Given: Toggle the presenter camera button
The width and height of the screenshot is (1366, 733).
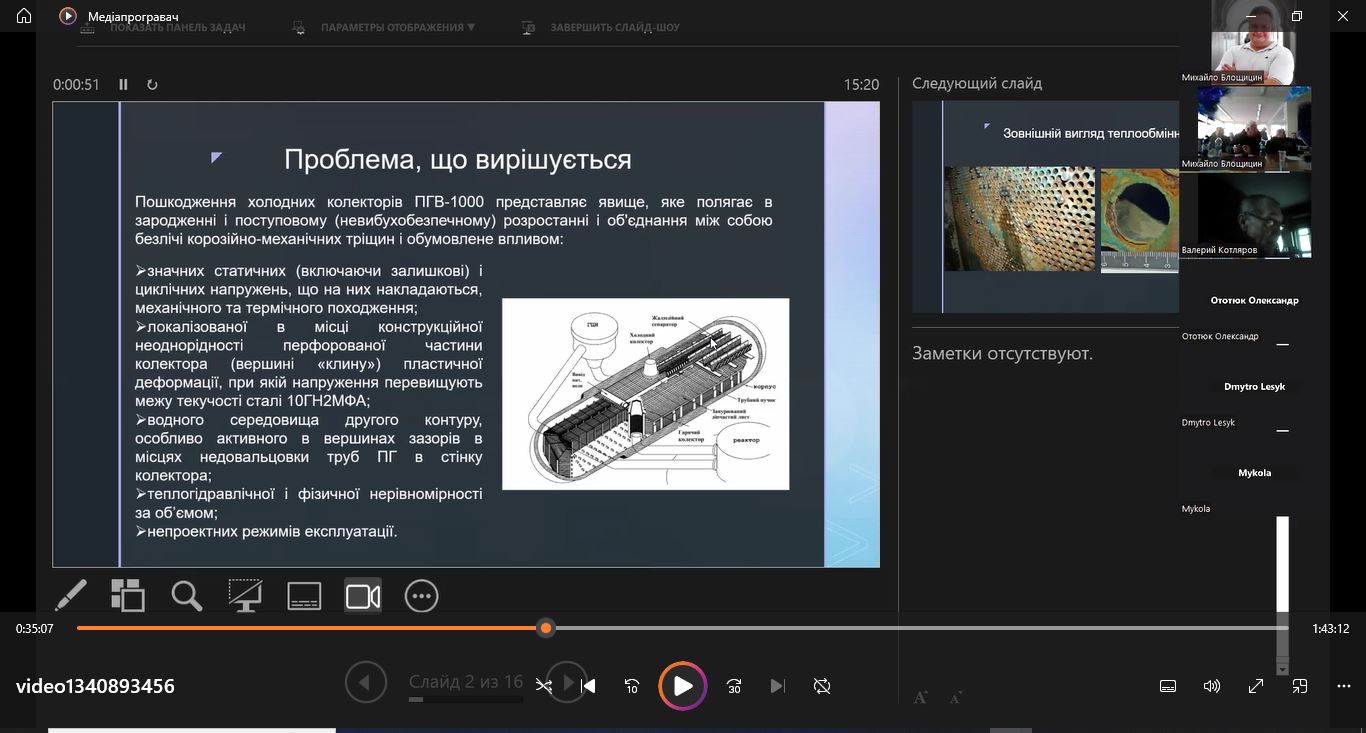Looking at the screenshot, I should click(363, 596).
